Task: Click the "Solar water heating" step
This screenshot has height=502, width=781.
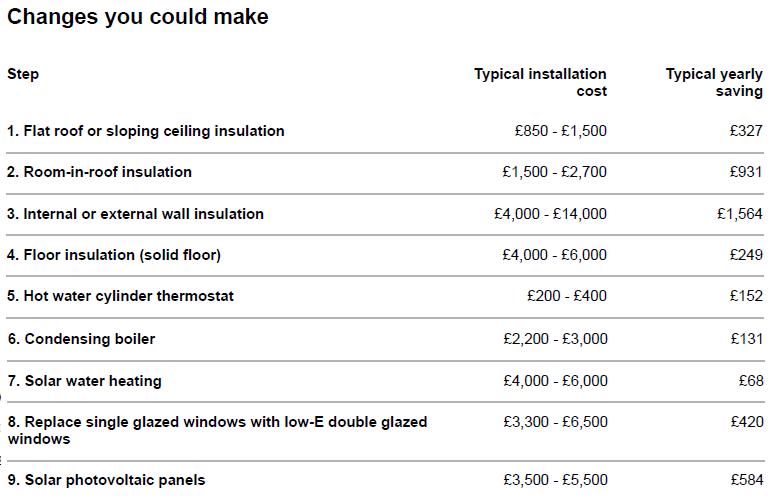Action: coord(84,381)
